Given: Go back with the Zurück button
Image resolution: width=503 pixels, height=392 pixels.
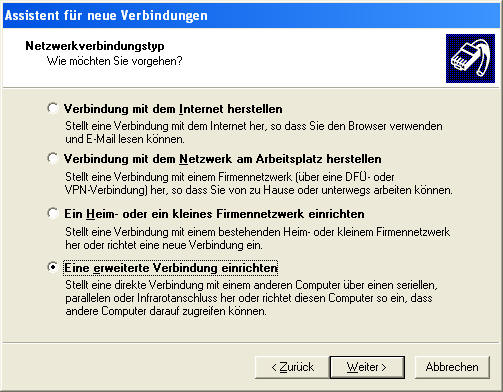Looking at the screenshot, I should [292, 367].
